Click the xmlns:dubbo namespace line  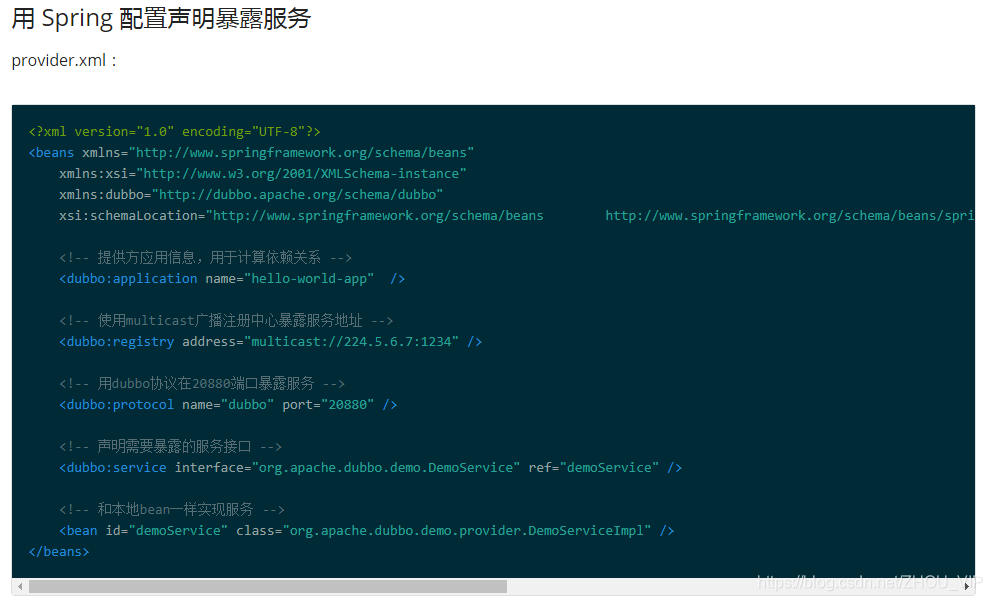pyautogui.click(x=251, y=194)
